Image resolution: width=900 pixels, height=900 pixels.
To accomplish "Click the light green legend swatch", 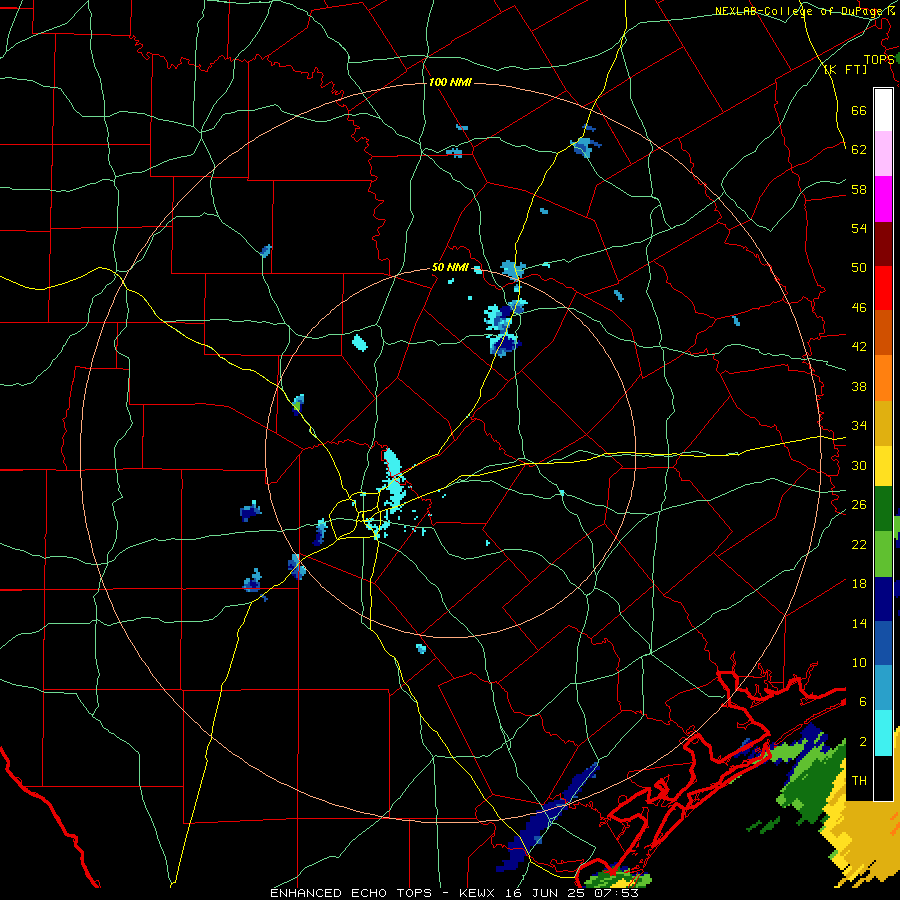I will click(883, 554).
